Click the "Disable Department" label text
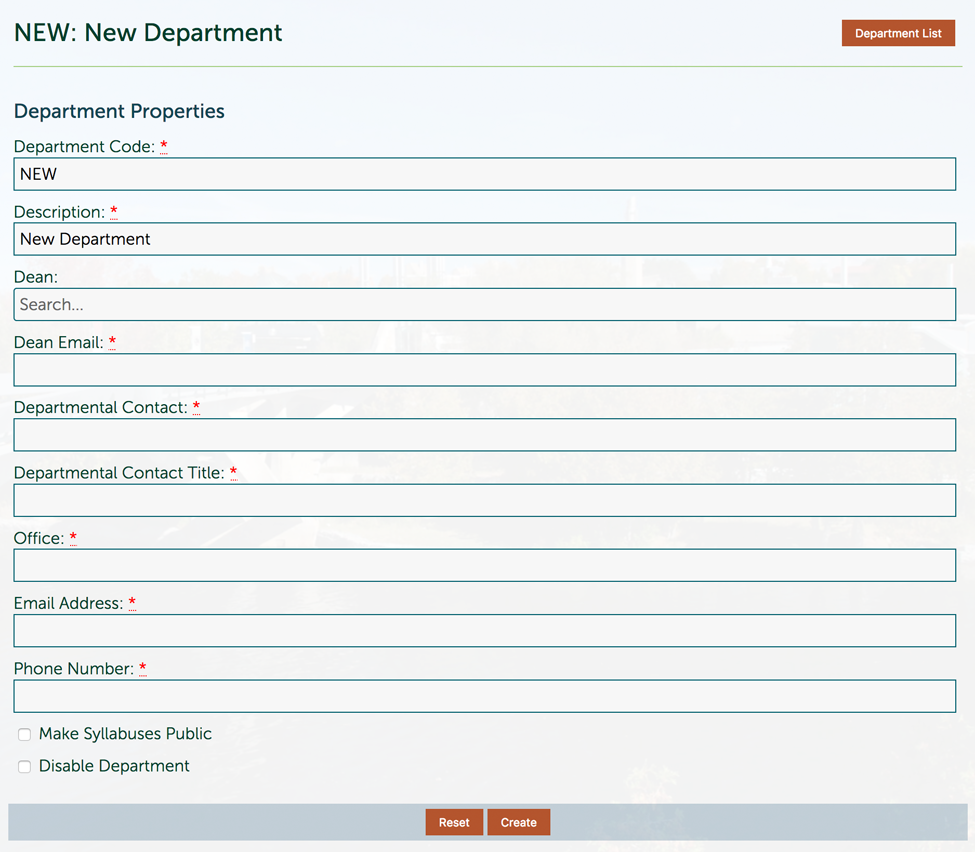The image size is (975, 852). coord(114,766)
